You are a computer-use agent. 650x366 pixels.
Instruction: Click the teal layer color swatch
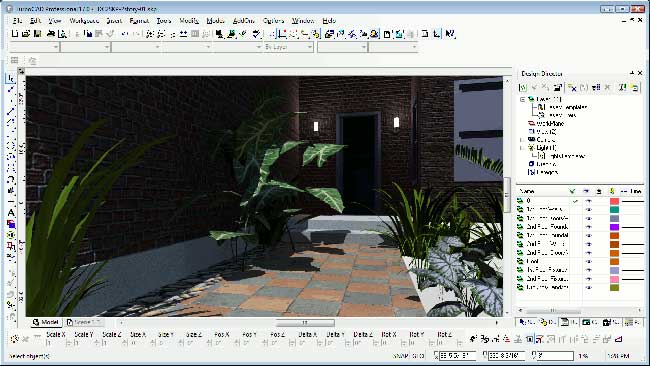[614, 210]
